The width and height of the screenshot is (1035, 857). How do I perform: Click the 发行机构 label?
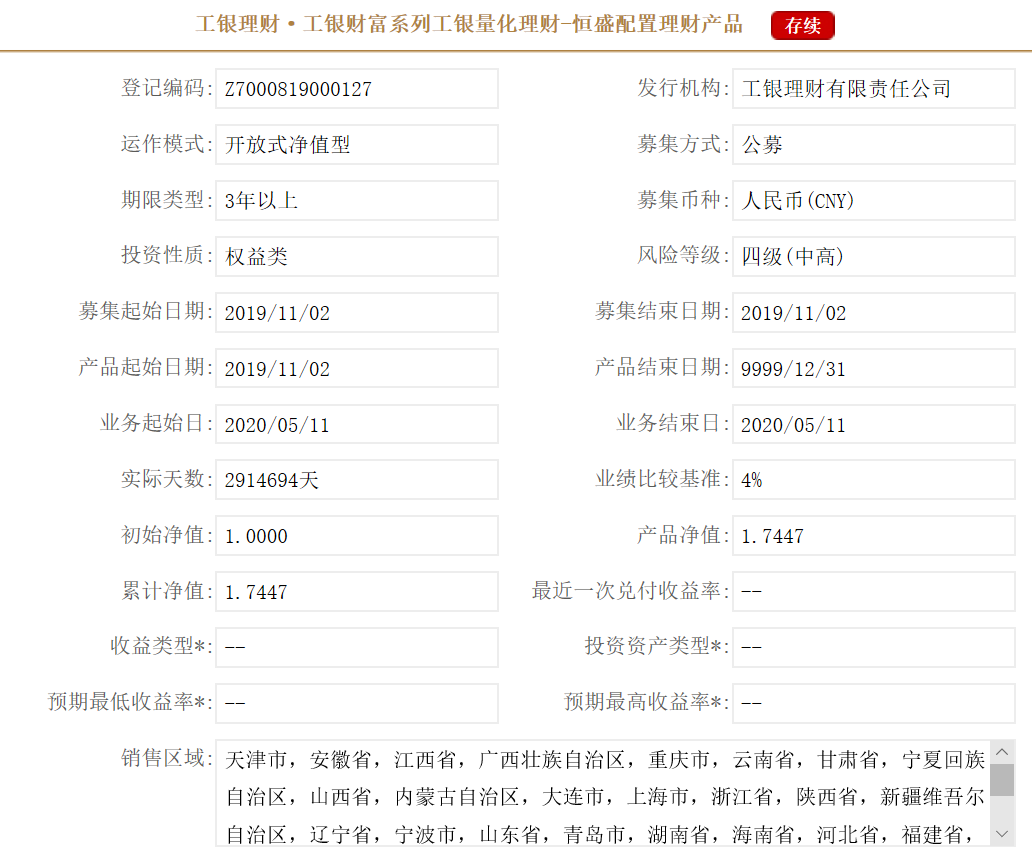tap(683, 88)
